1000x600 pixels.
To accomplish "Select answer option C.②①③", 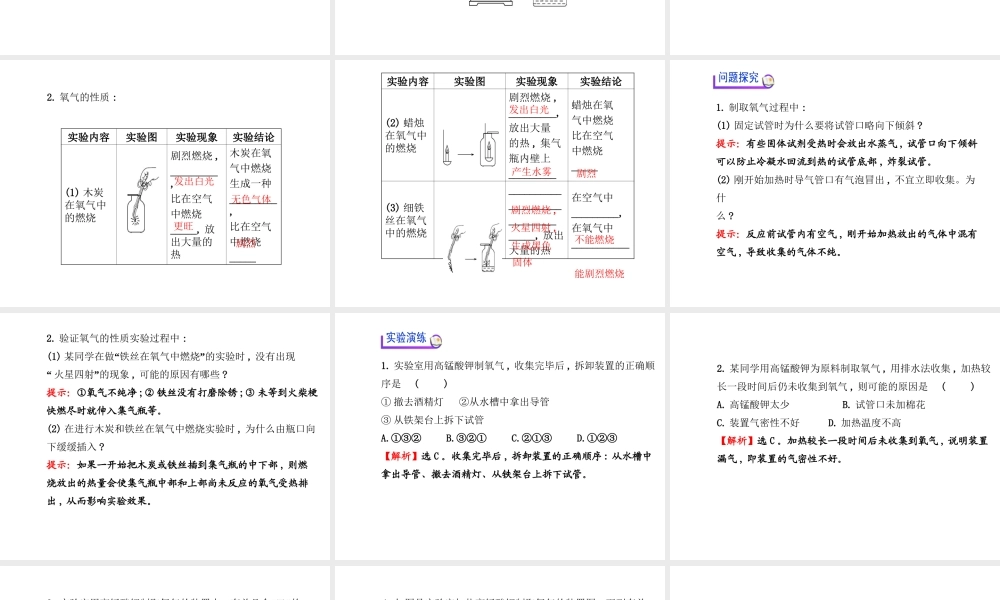I will (x=531, y=438).
